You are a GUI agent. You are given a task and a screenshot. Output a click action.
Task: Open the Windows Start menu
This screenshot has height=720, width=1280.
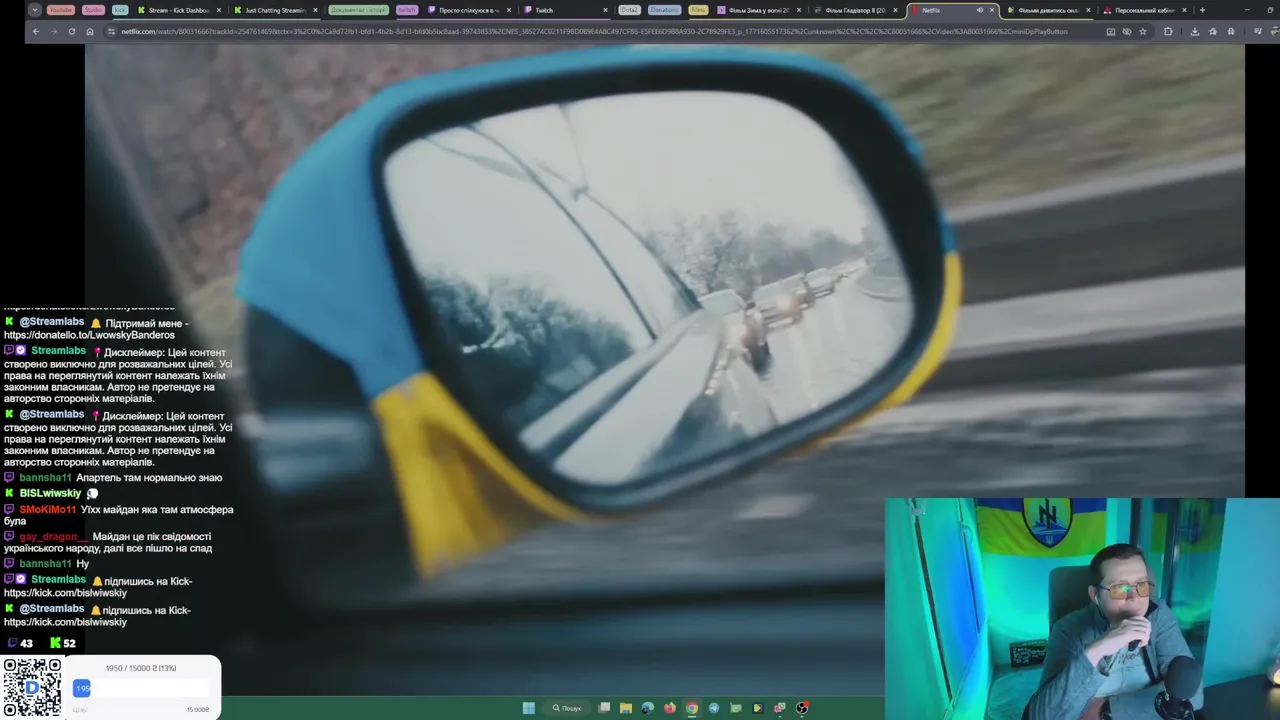pyautogui.click(x=529, y=708)
